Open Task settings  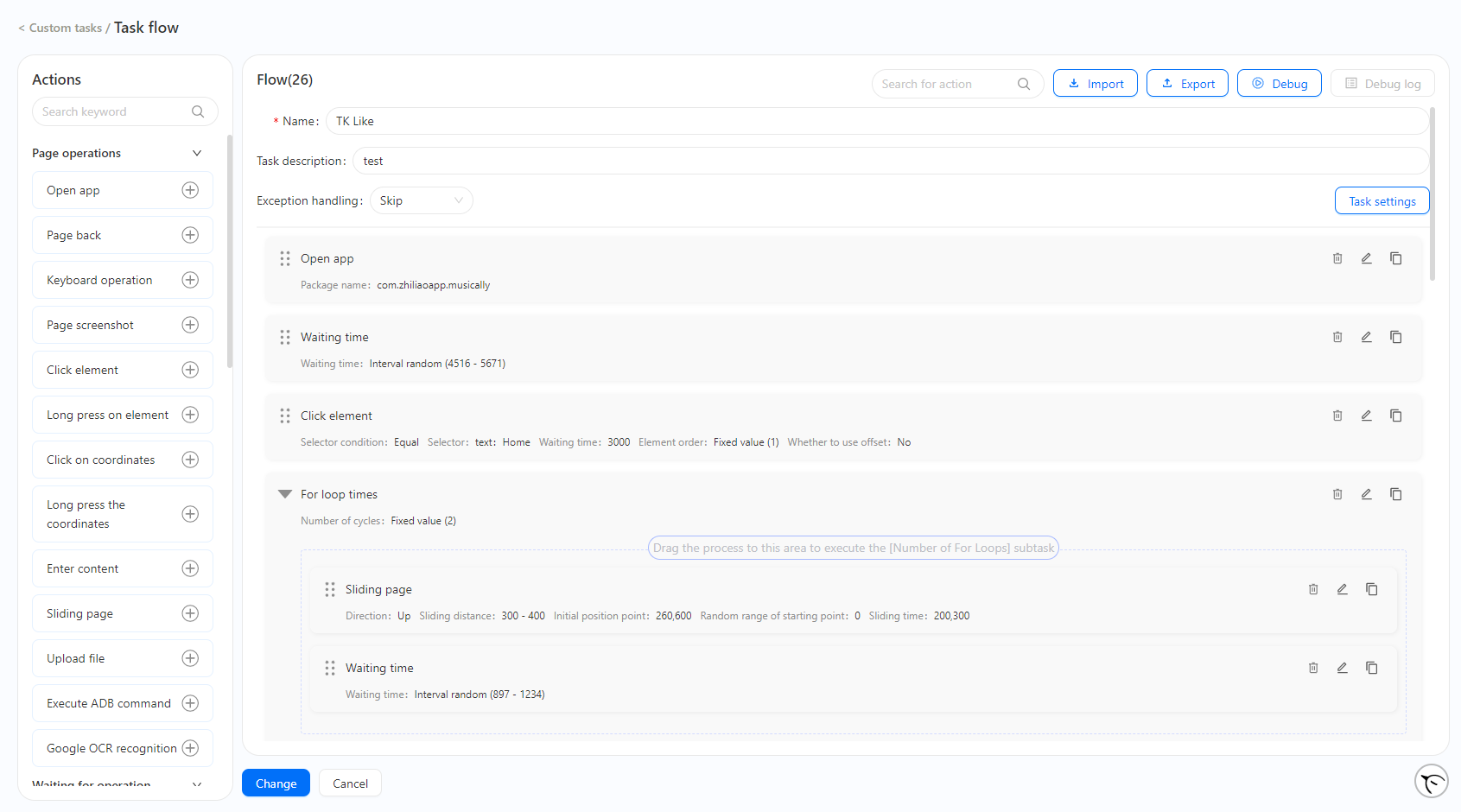(1382, 201)
